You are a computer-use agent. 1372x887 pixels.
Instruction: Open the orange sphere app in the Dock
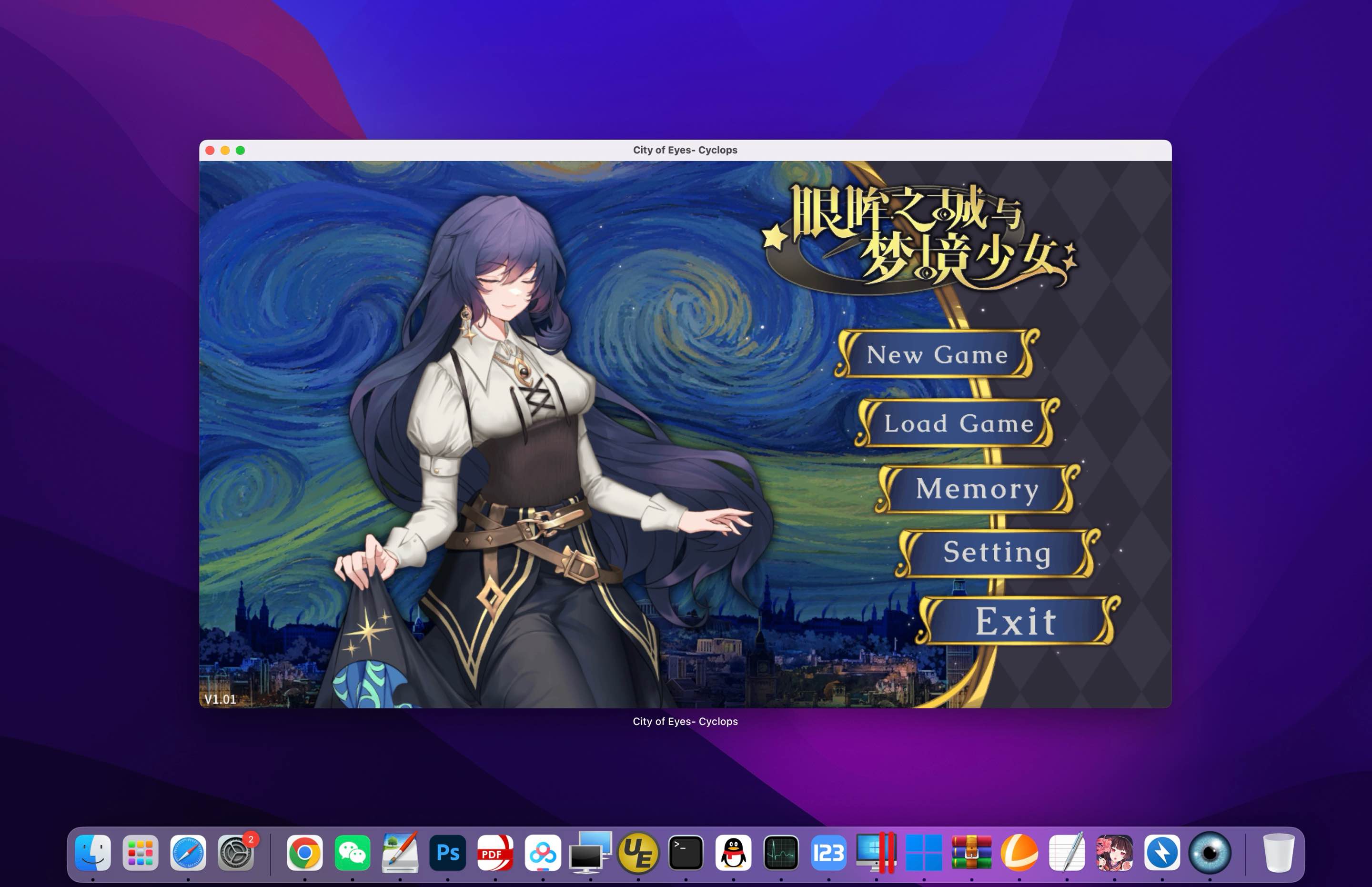[1019, 852]
